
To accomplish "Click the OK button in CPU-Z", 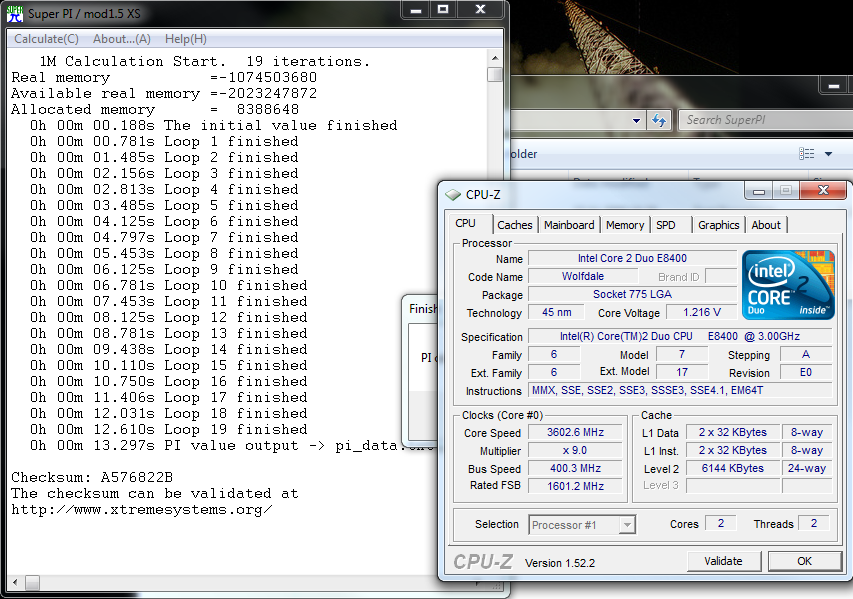I will point(804,561).
